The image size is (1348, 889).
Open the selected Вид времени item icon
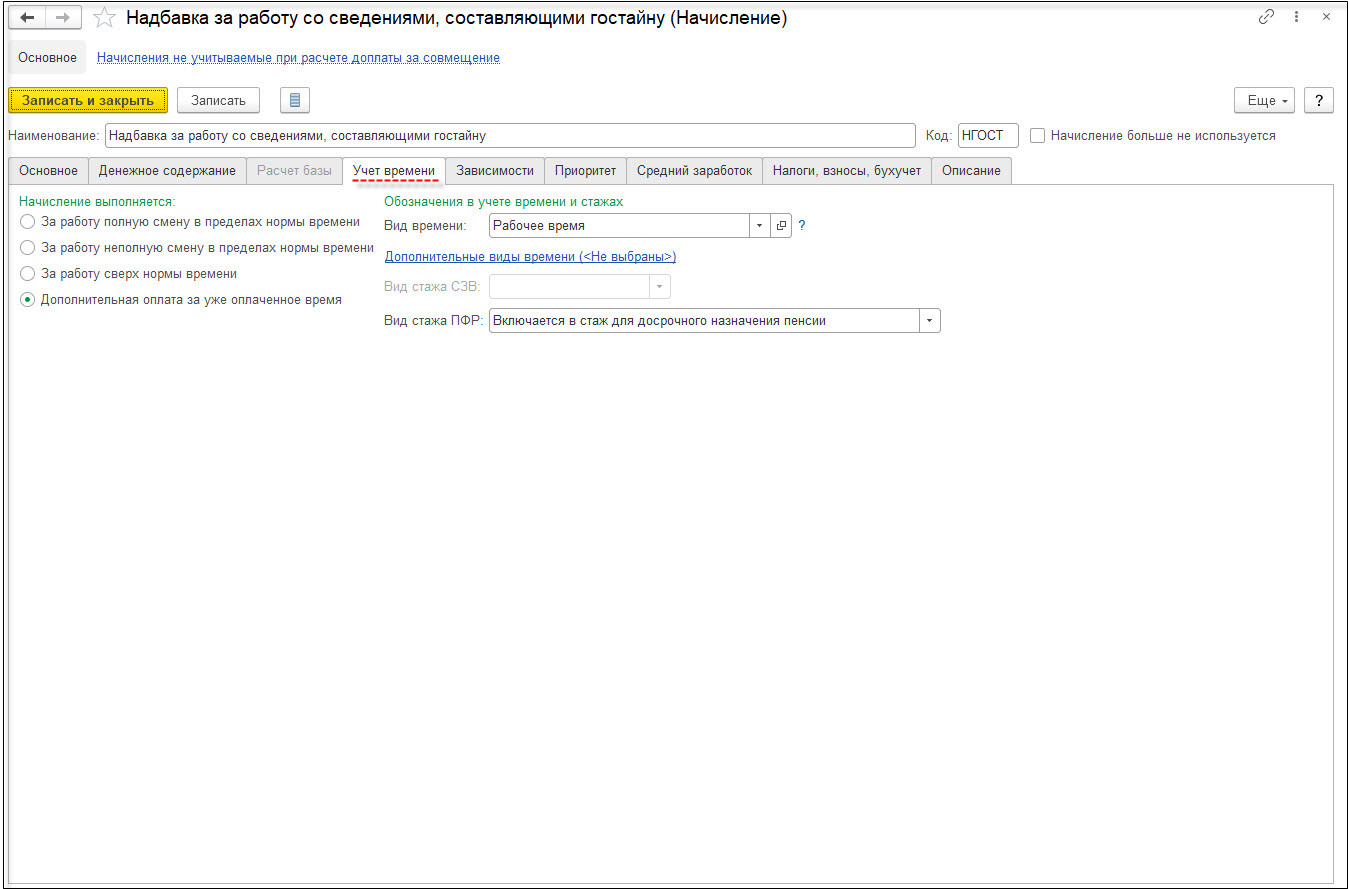click(x=781, y=226)
